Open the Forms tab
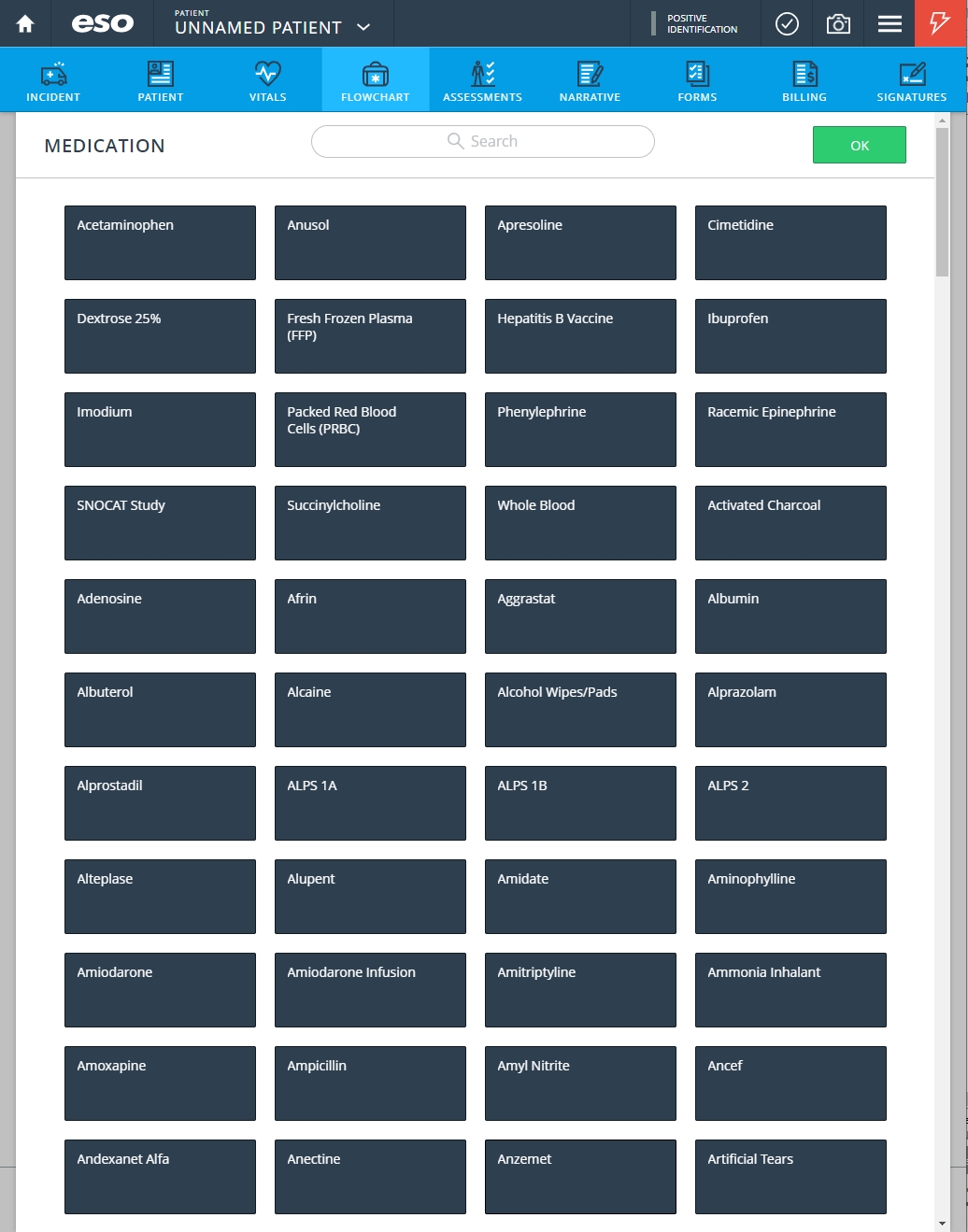 coord(698,80)
